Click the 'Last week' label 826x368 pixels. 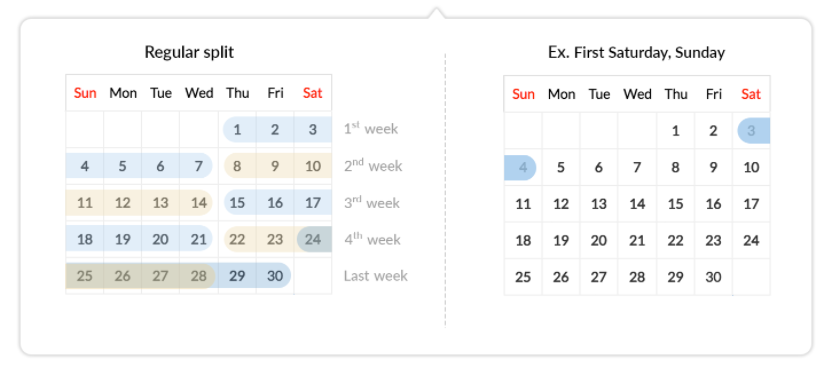[376, 276]
